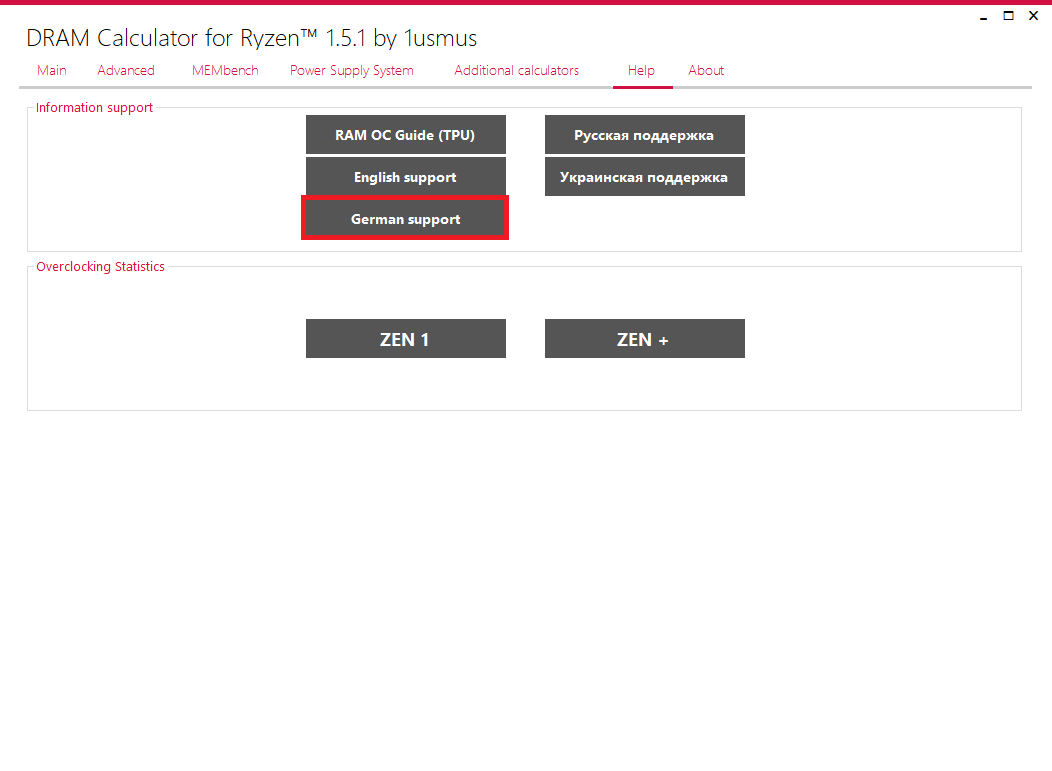Image resolution: width=1052 pixels, height=771 pixels.
Task: Open the About tab
Action: click(706, 70)
